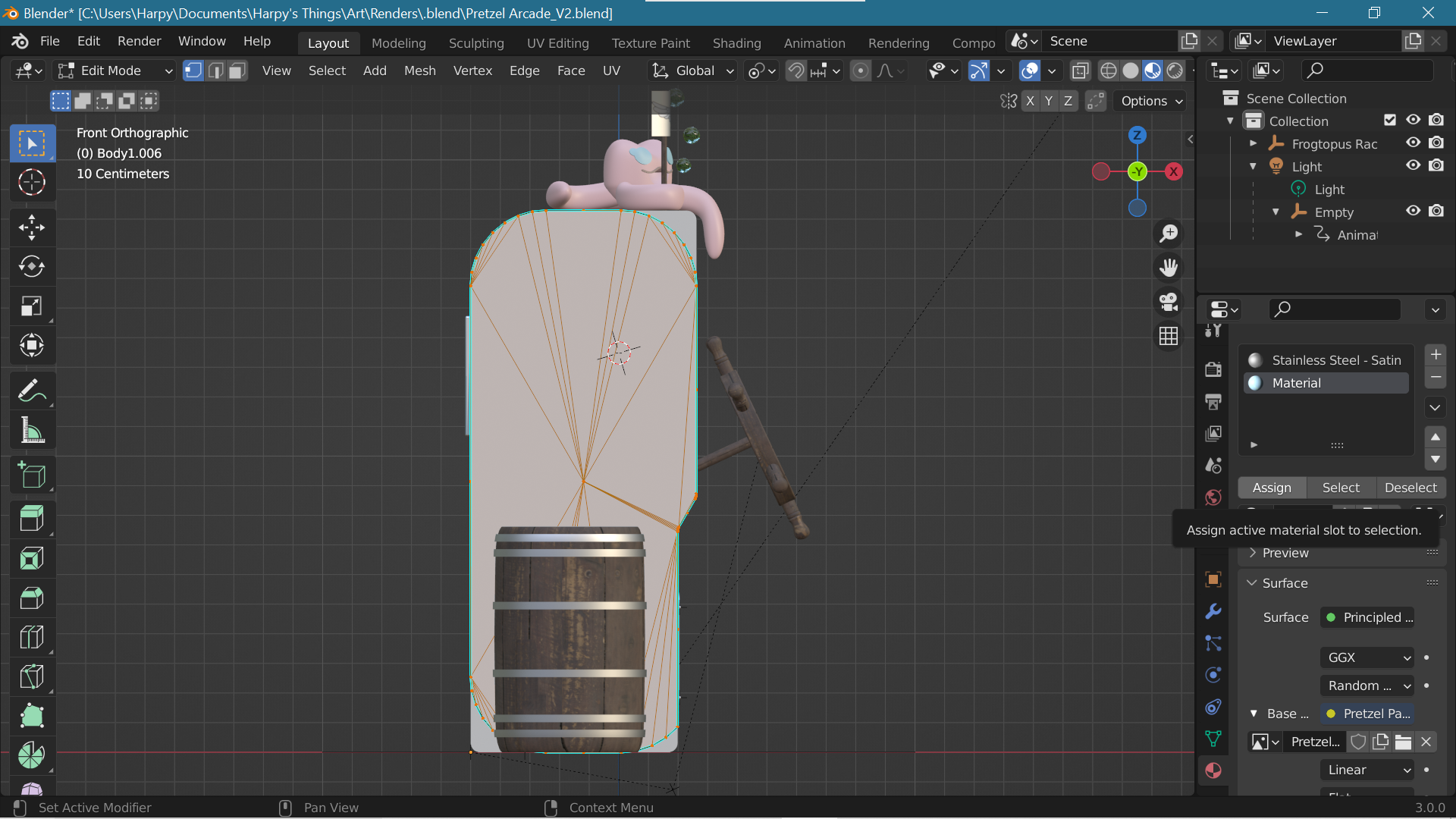Switch to the UV Editing workspace tab
1456x819 pixels.
(x=557, y=43)
